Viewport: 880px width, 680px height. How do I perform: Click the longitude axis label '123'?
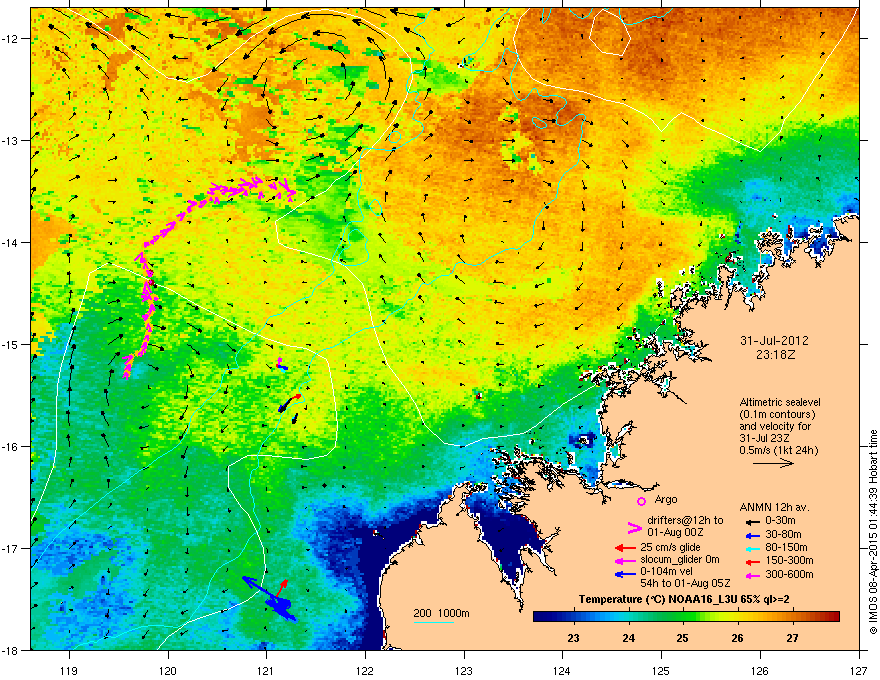pos(464,670)
